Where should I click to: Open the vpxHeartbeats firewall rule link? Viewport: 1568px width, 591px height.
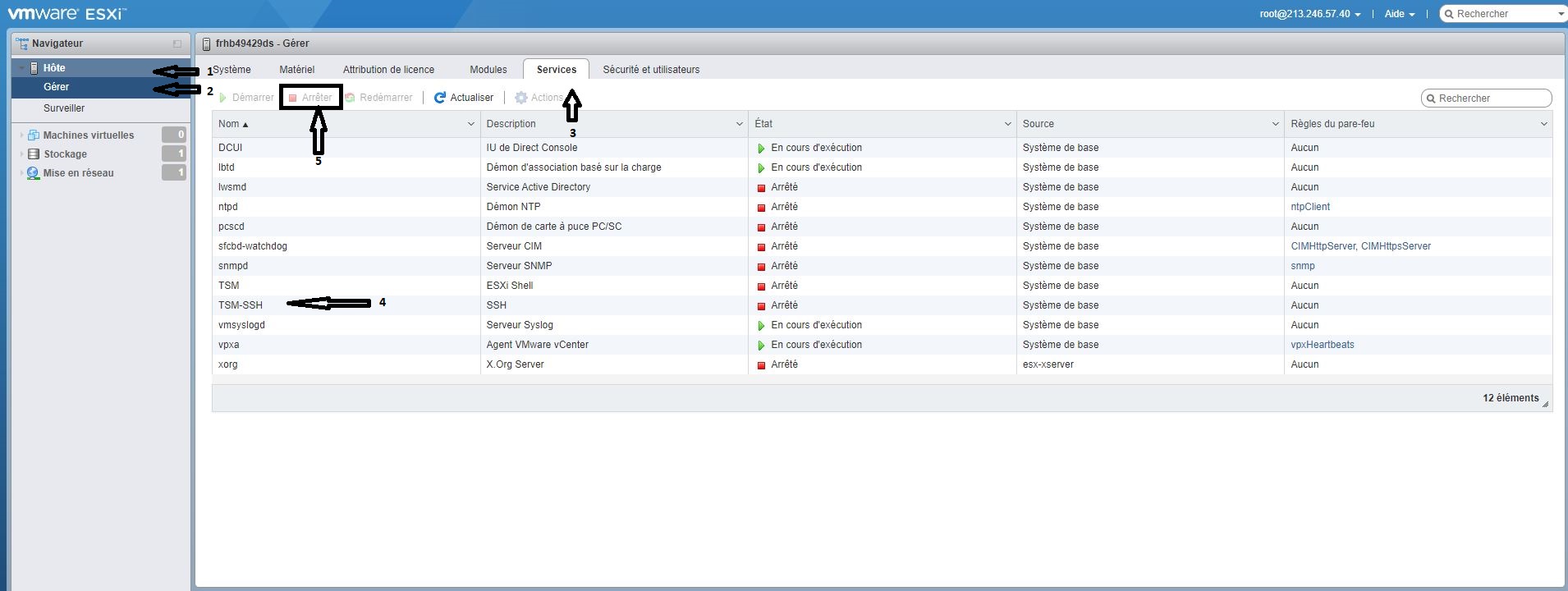tap(1323, 345)
